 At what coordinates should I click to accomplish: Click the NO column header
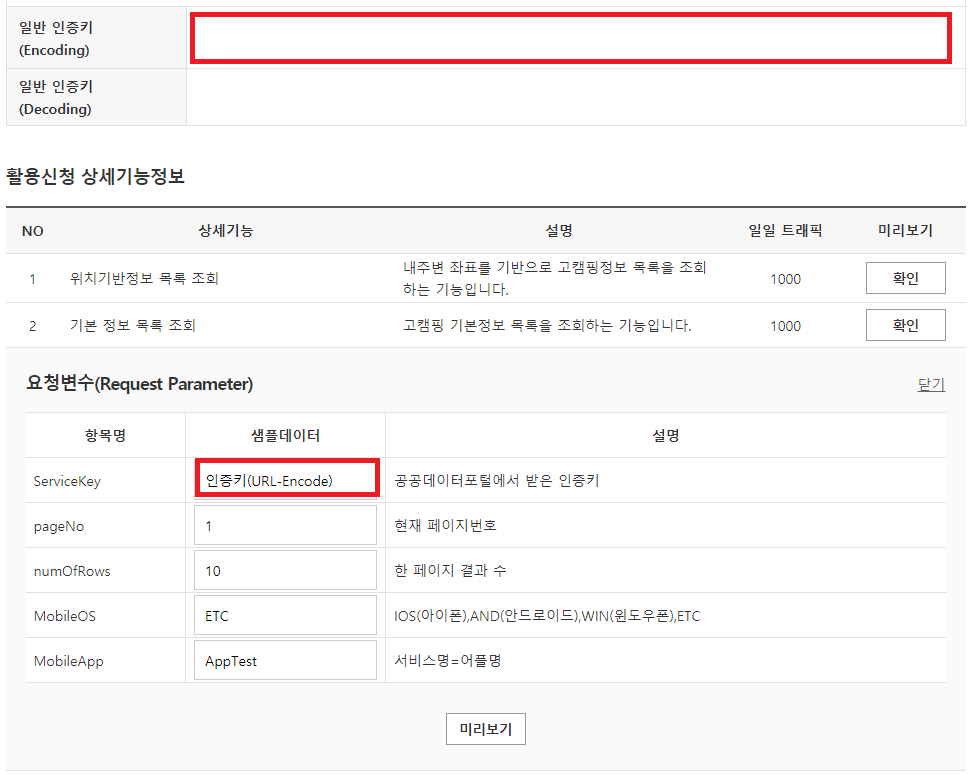point(32,231)
